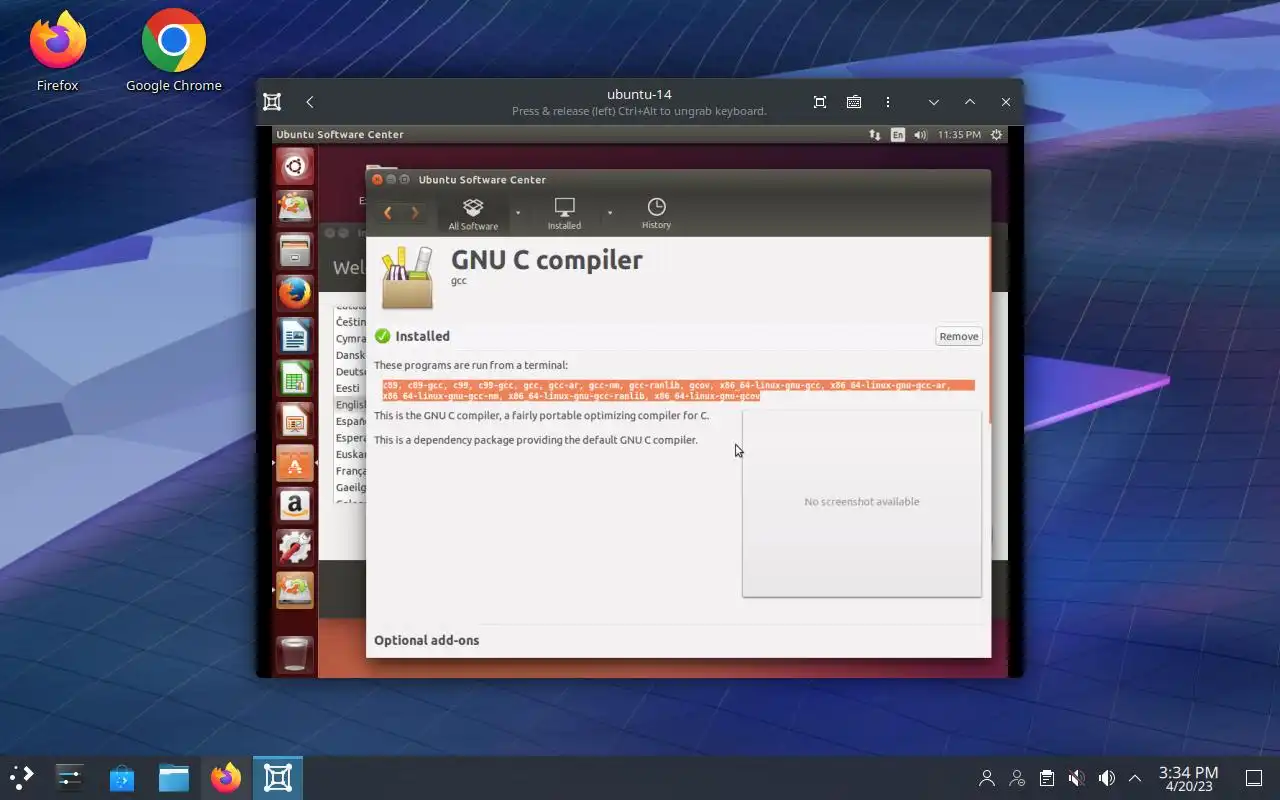
Task: Click the No screenshot available thumbnail
Action: point(862,502)
